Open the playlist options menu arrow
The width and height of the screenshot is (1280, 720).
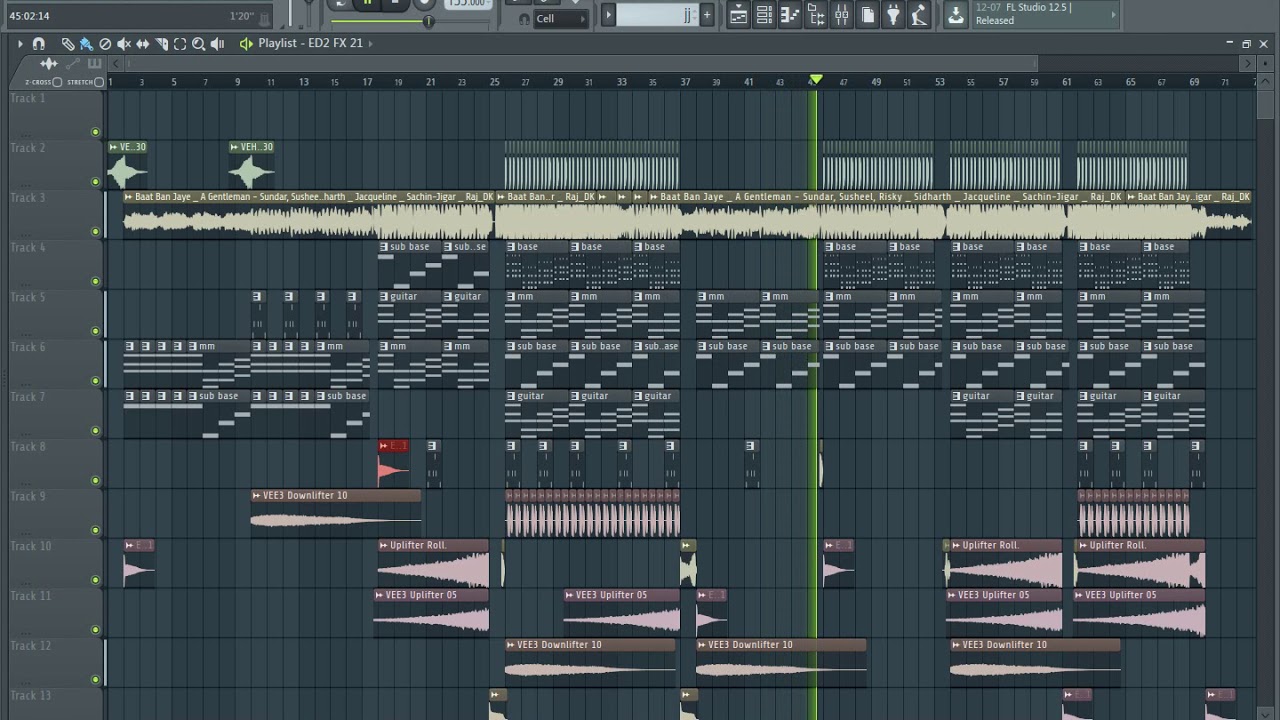[20, 44]
